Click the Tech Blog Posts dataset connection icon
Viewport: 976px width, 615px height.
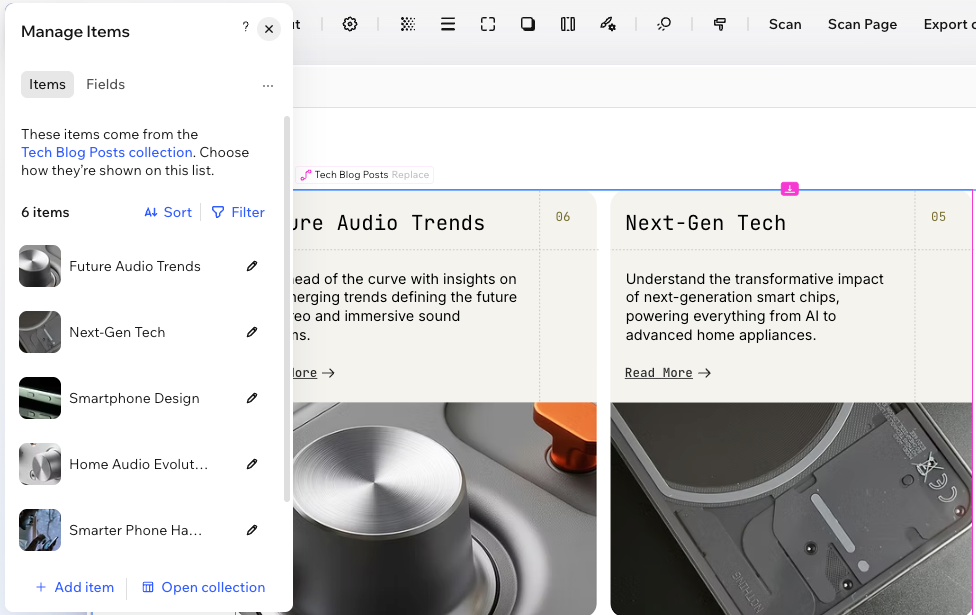coord(306,175)
